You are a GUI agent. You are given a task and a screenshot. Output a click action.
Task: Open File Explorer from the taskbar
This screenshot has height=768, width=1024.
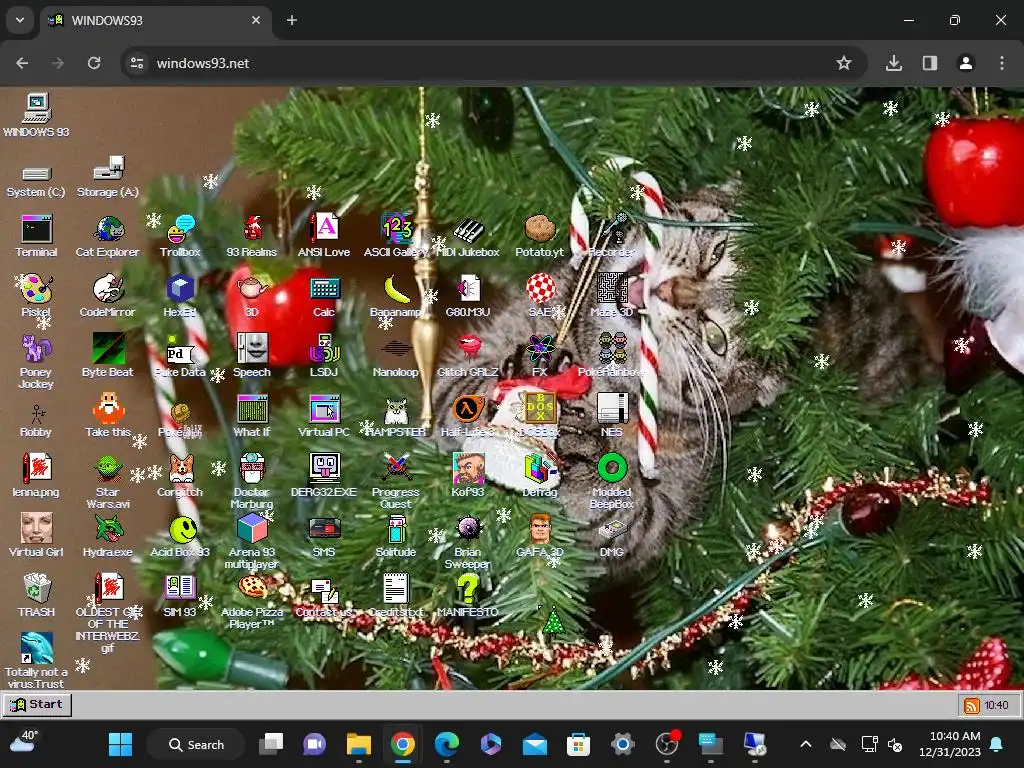point(359,744)
